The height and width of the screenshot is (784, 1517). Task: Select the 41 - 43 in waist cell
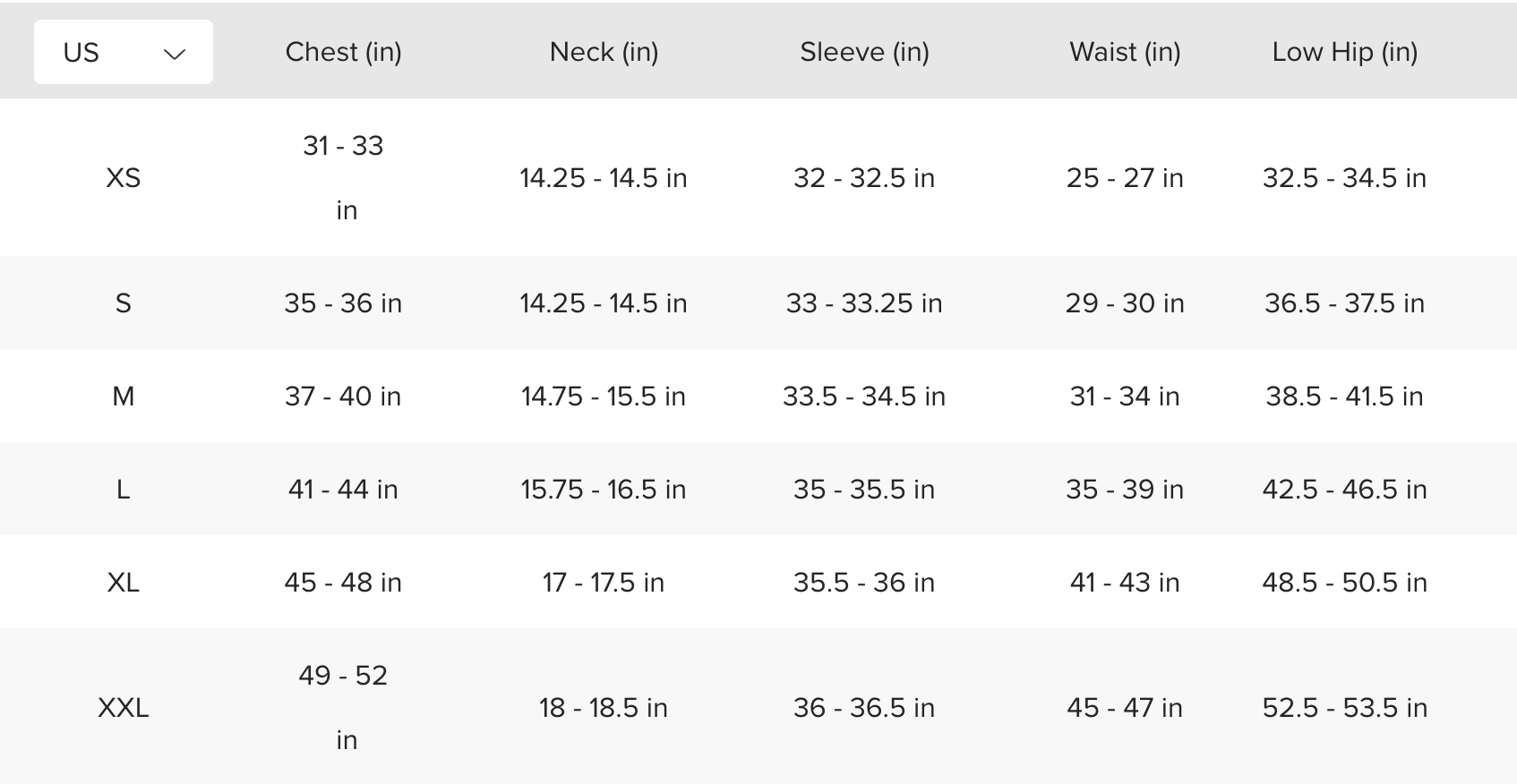click(x=1125, y=583)
